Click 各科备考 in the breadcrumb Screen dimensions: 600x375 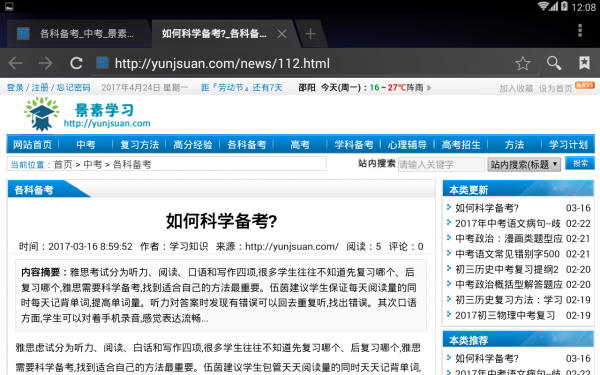tap(132, 165)
